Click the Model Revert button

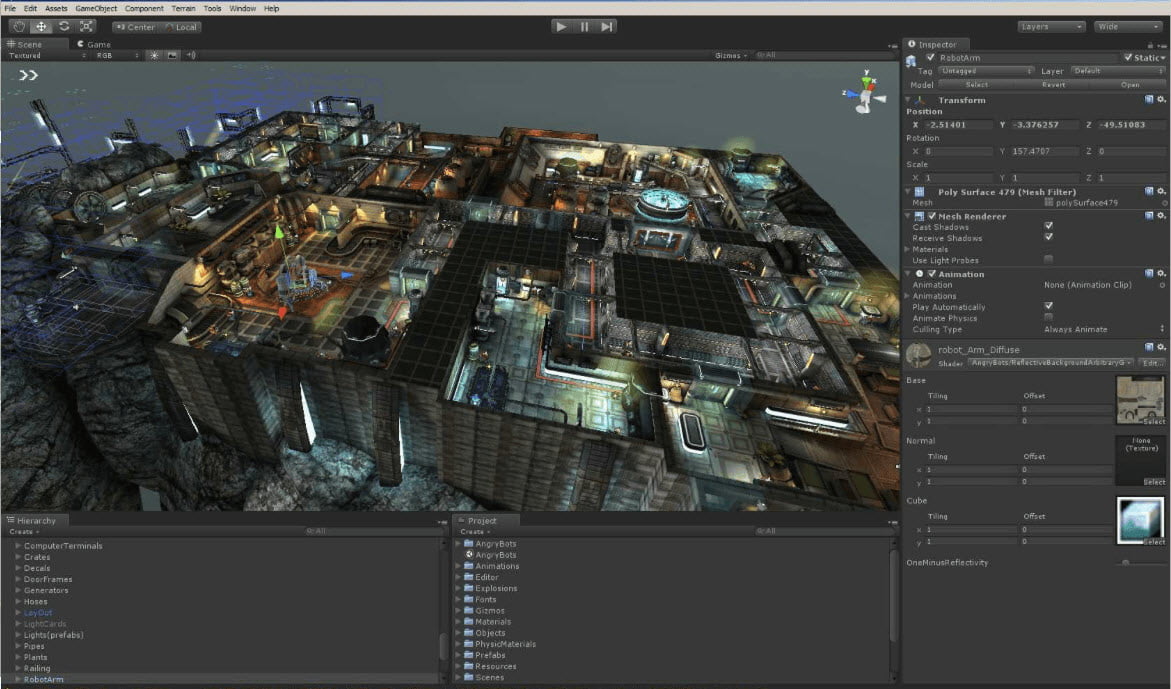1053,85
